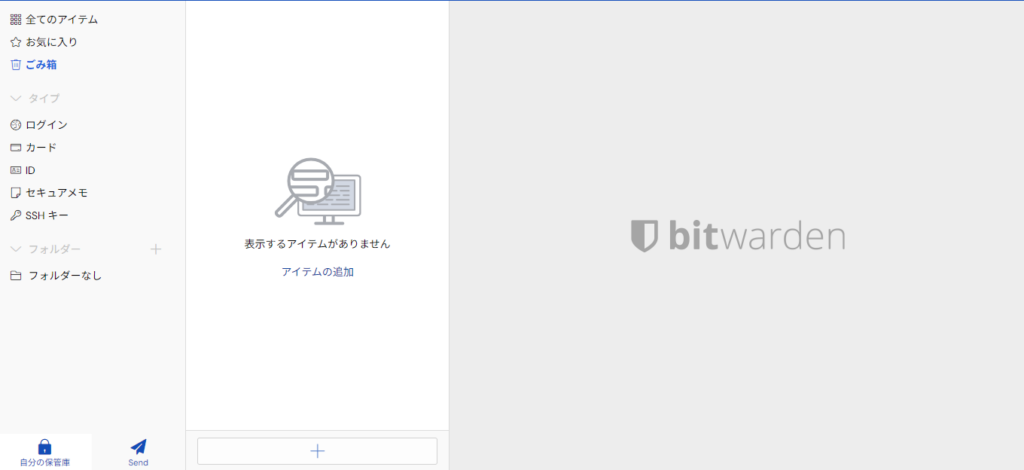
Task: Collapse the フォルダー section chevron
Action: click(x=16, y=249)
